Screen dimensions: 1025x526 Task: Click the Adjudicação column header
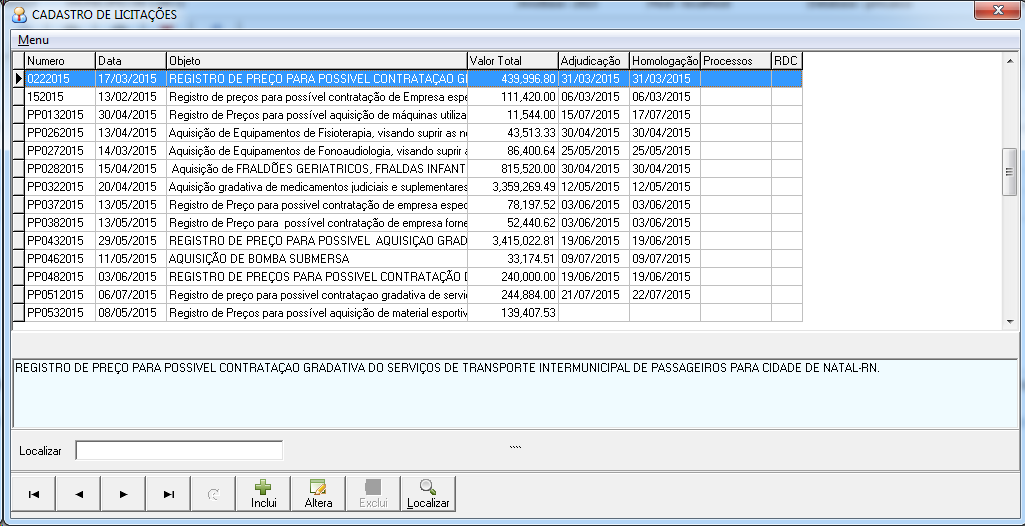[x=594, y=61]
